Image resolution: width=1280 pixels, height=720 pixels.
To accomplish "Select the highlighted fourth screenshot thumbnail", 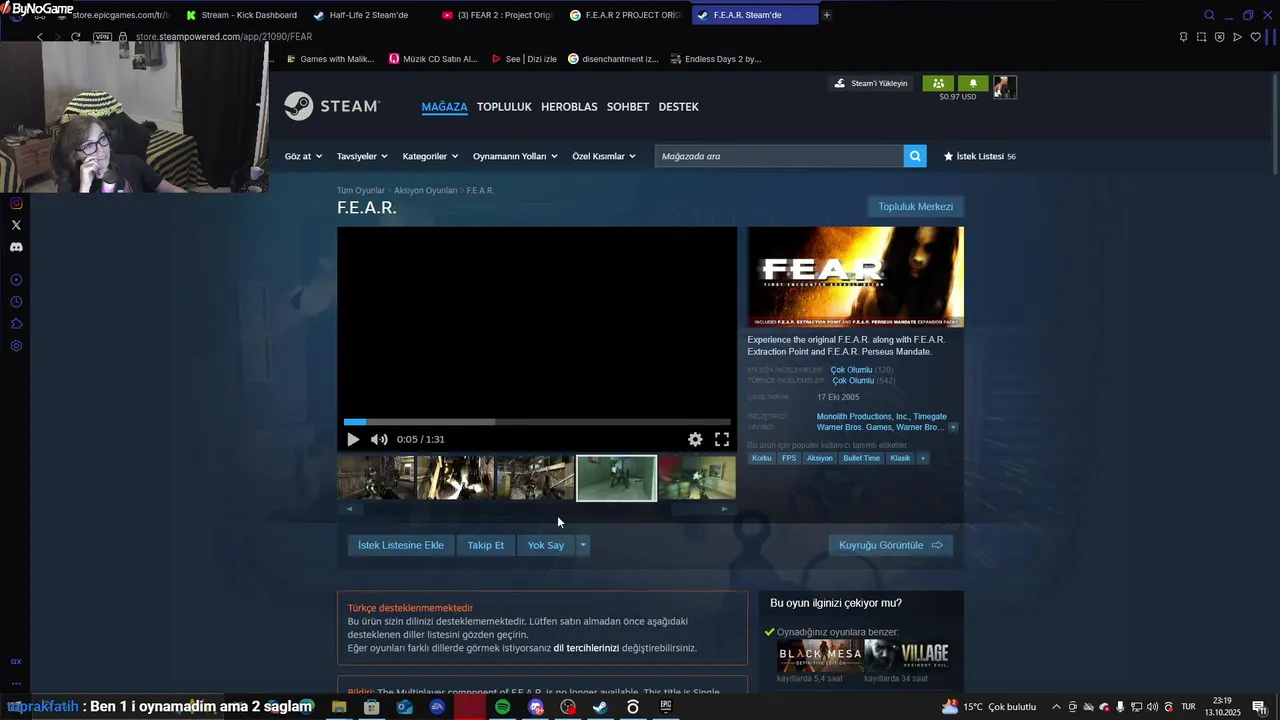I will [x=616, y=478].
